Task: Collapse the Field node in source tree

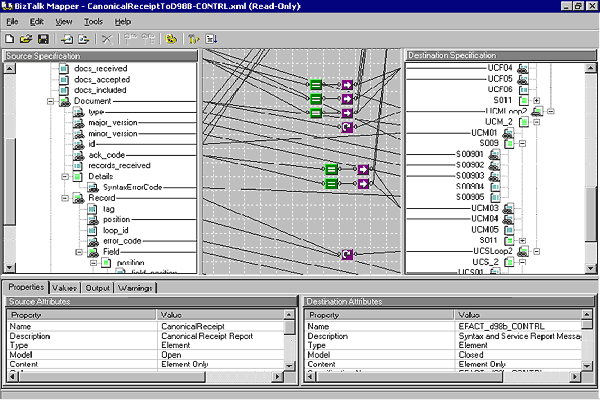Action: pos(79,252)
